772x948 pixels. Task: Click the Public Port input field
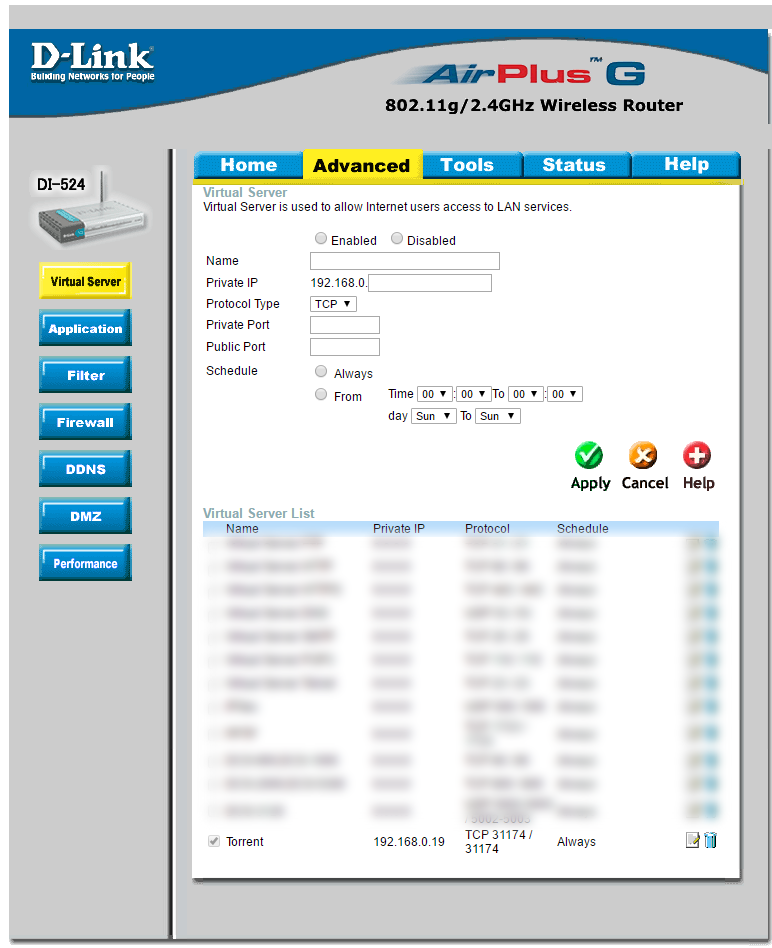pyautogui.click(x=345, y=347)
